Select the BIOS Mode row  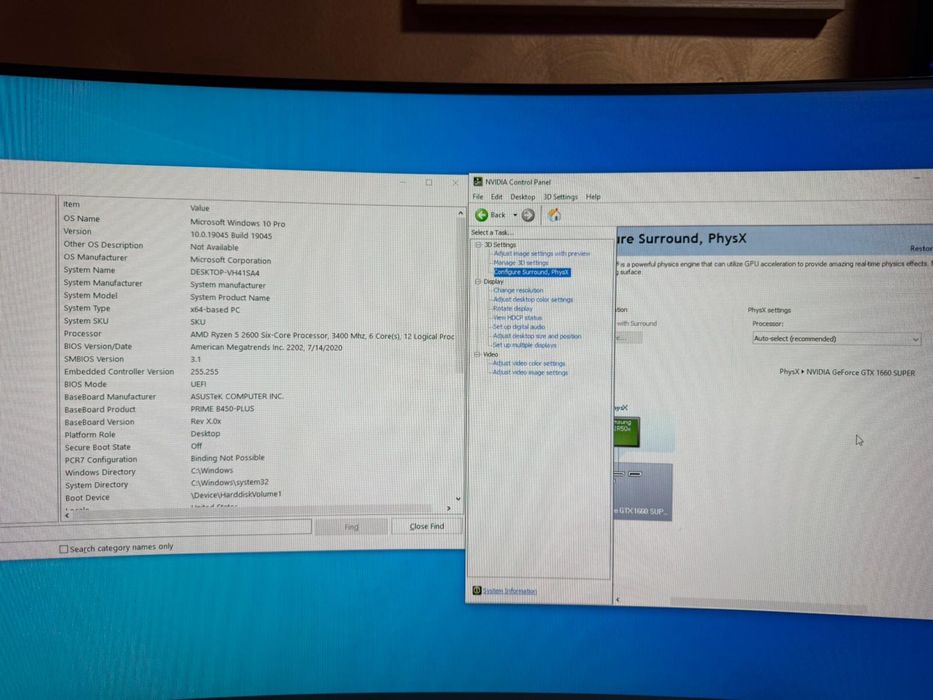point(259,385)
